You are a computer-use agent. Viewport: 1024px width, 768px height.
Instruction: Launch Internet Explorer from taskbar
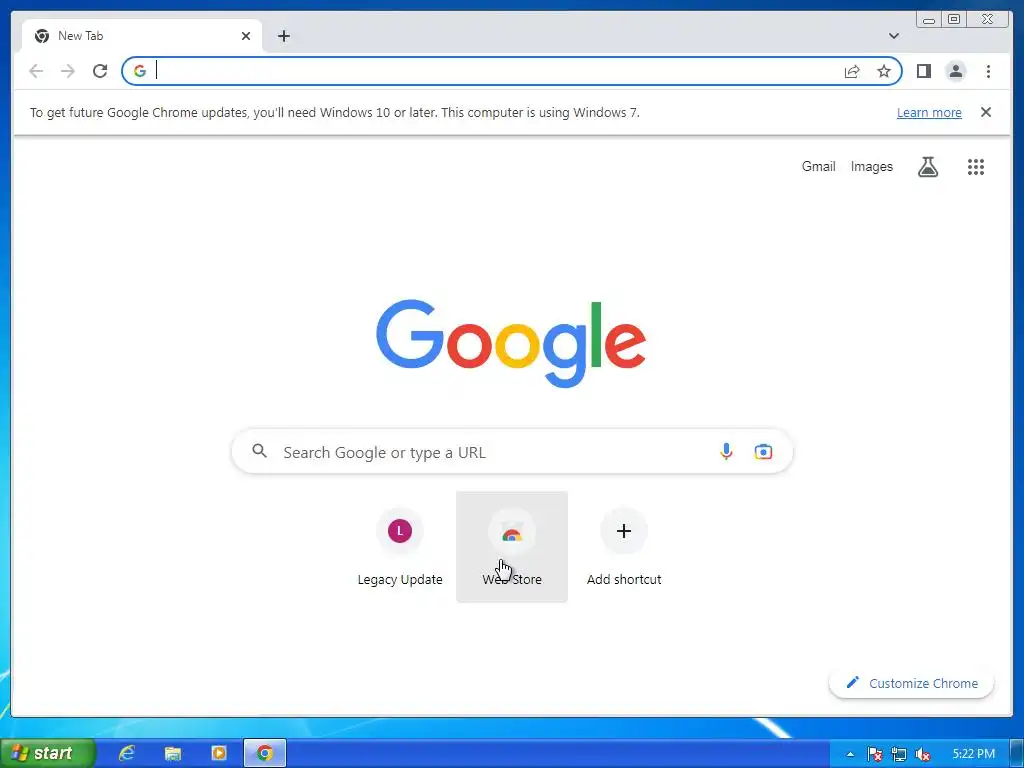click(126, 753)
